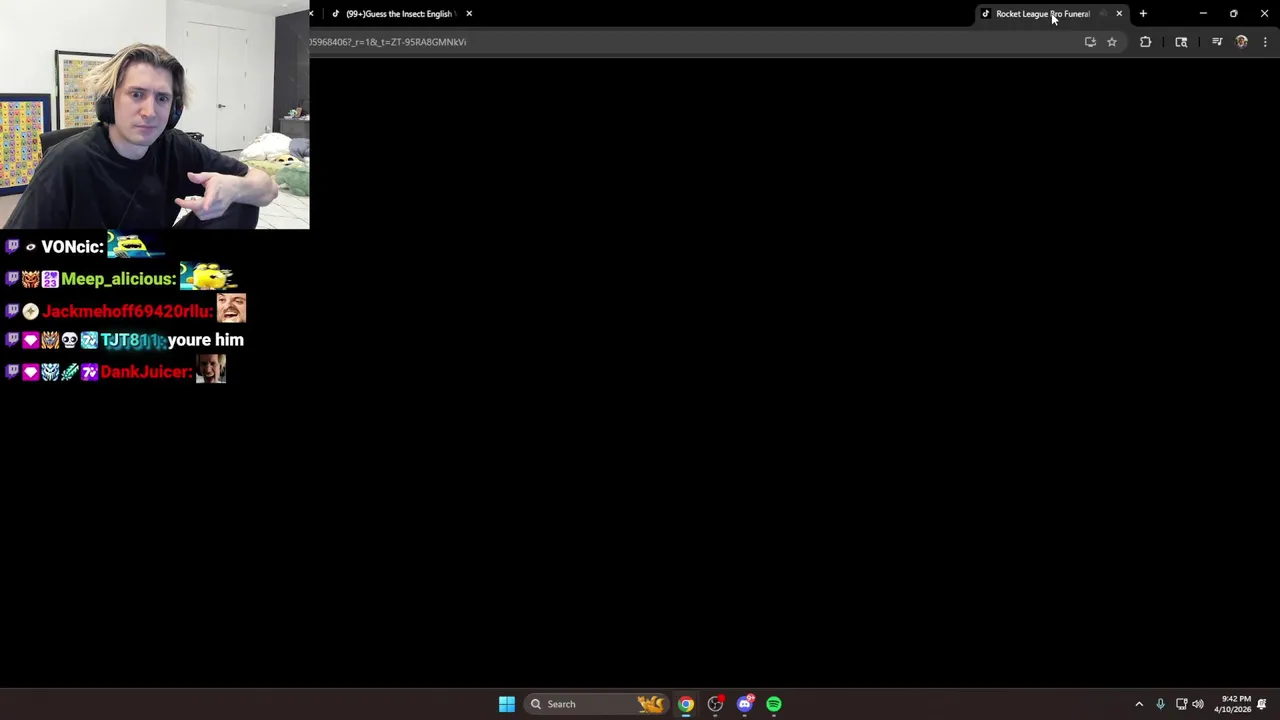
Task: Close the Guess the Insect tab
Action: 469,14
